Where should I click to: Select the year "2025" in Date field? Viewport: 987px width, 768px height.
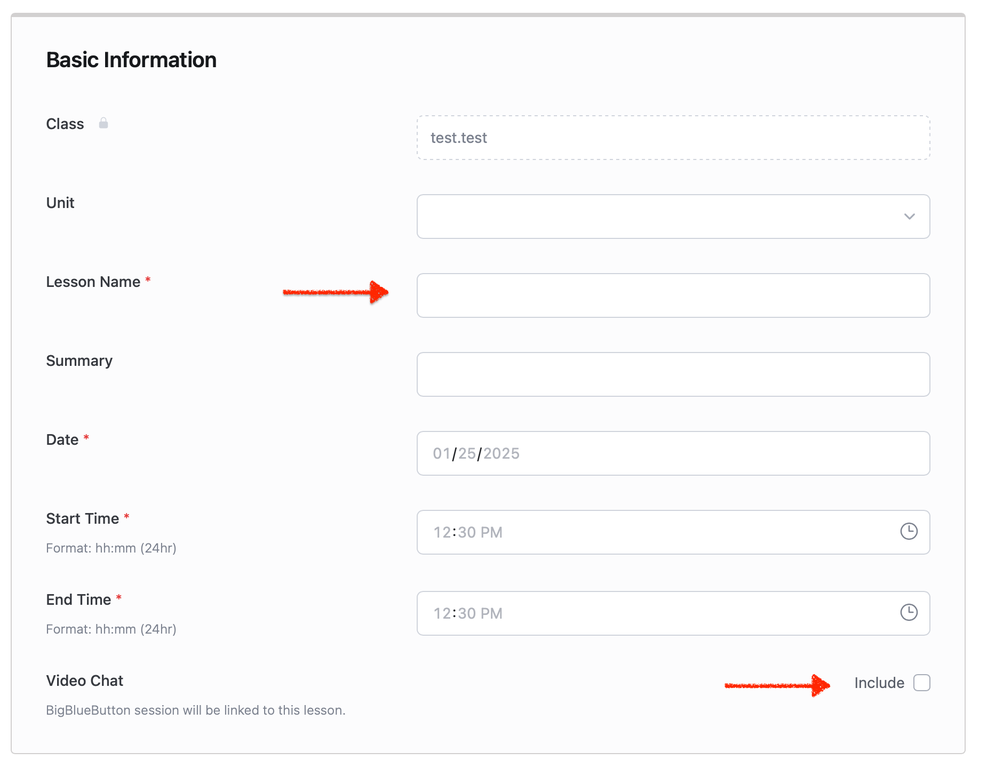tap(501, 454)
